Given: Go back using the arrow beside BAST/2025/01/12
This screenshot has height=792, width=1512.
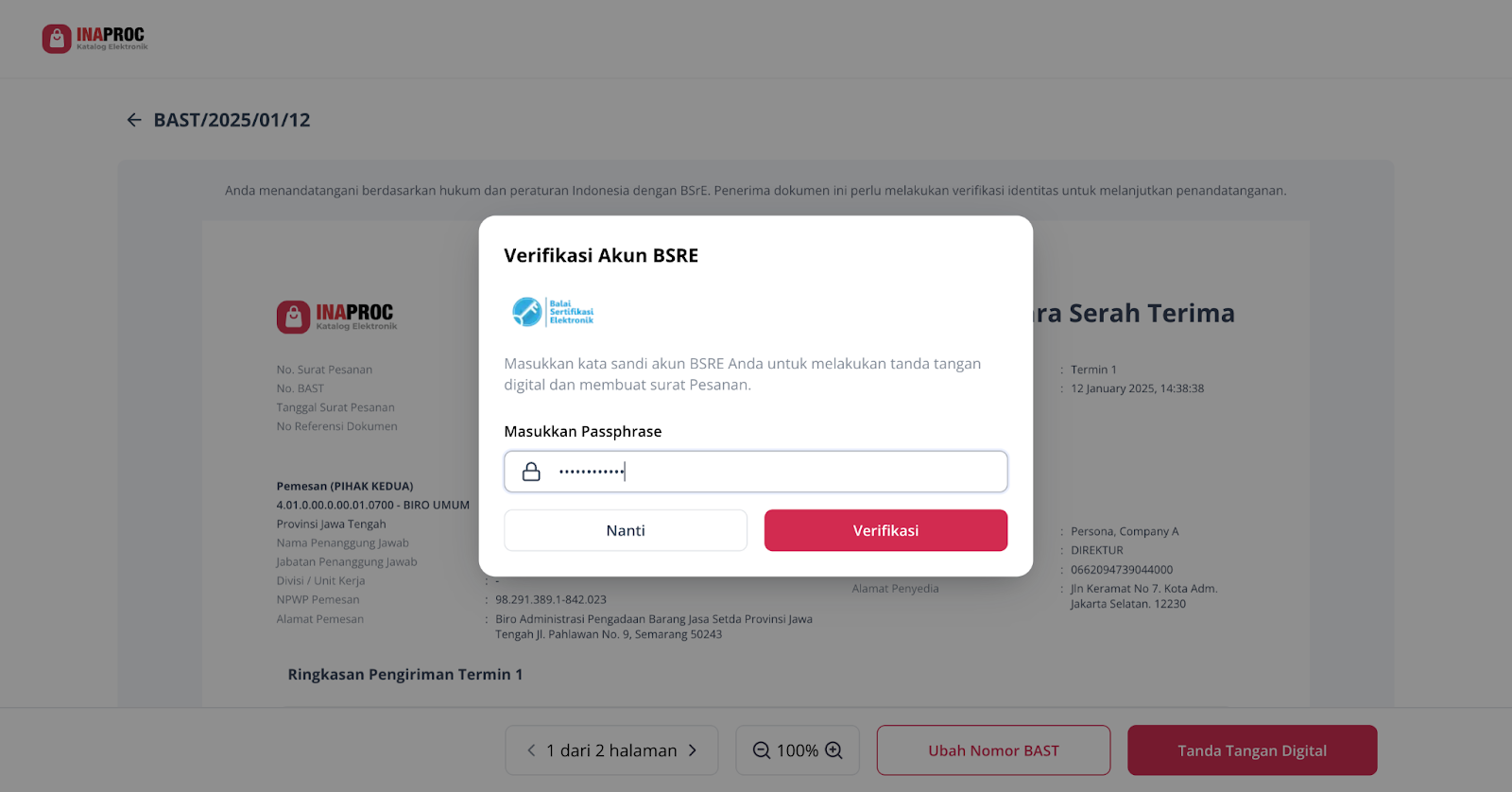Looking at the screenshot, I should point(134,120).
